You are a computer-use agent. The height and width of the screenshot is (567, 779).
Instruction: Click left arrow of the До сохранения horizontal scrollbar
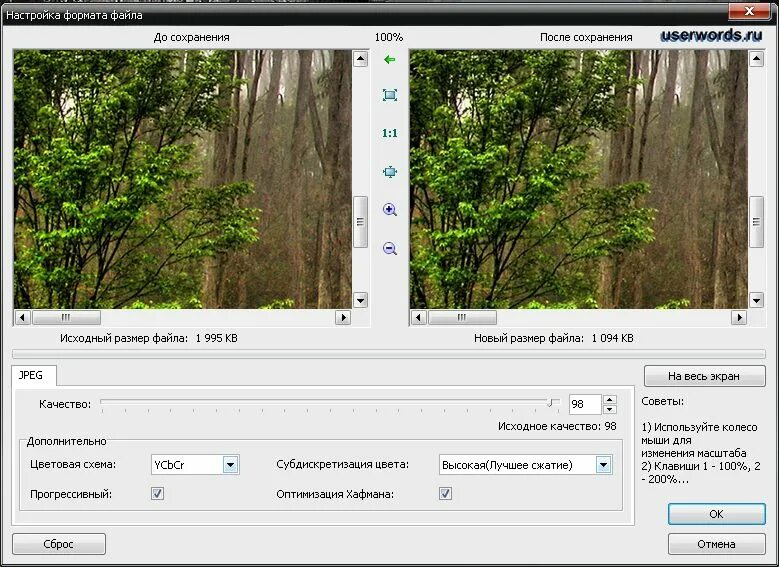point(22,317)
